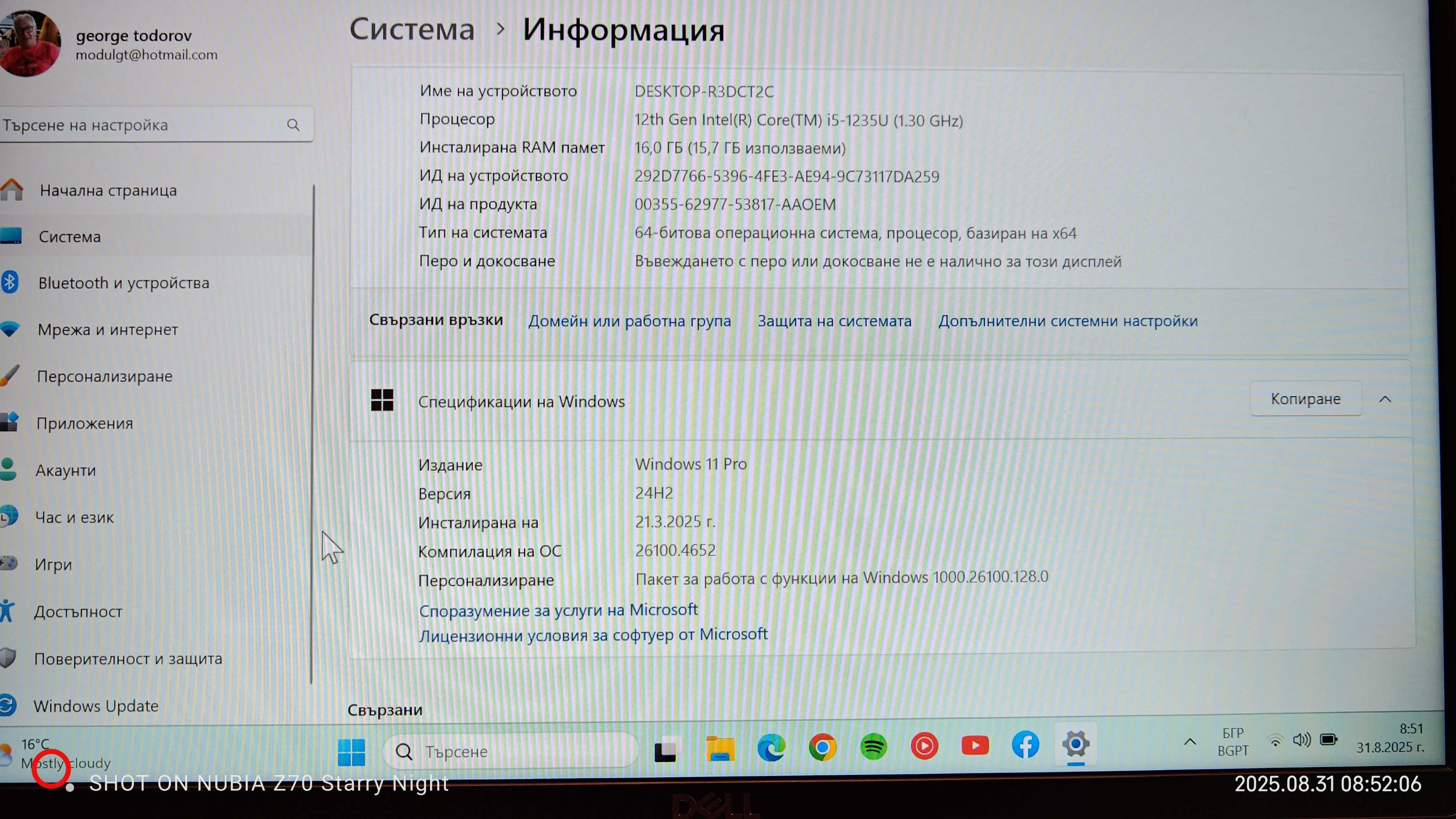Open the 16°C Mostly cloudy weather widget
The width and height of the screenshot is (1456, 819).
(x=57, y=754)
